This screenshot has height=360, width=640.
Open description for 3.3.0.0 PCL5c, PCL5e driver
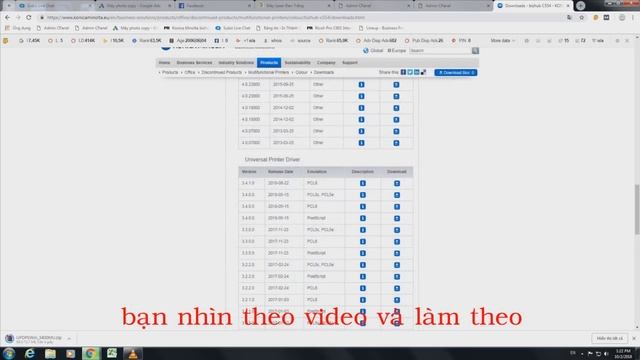(x=362, y=230)
